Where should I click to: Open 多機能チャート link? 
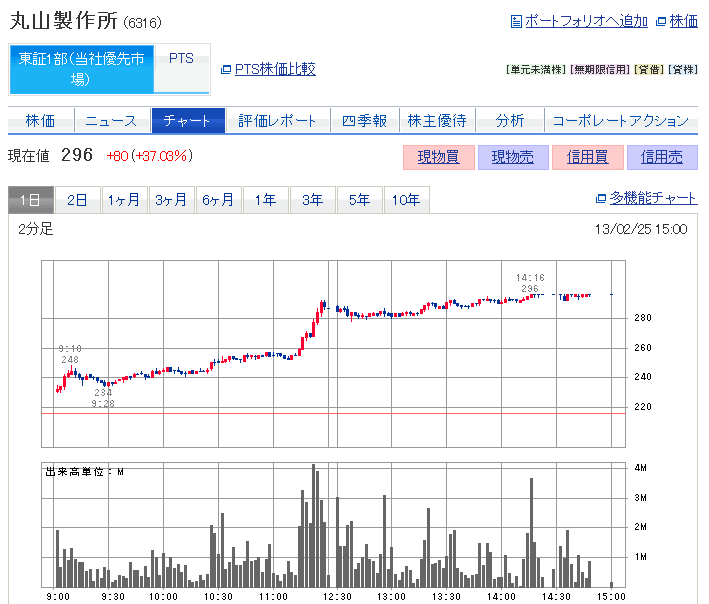(653, 198)
